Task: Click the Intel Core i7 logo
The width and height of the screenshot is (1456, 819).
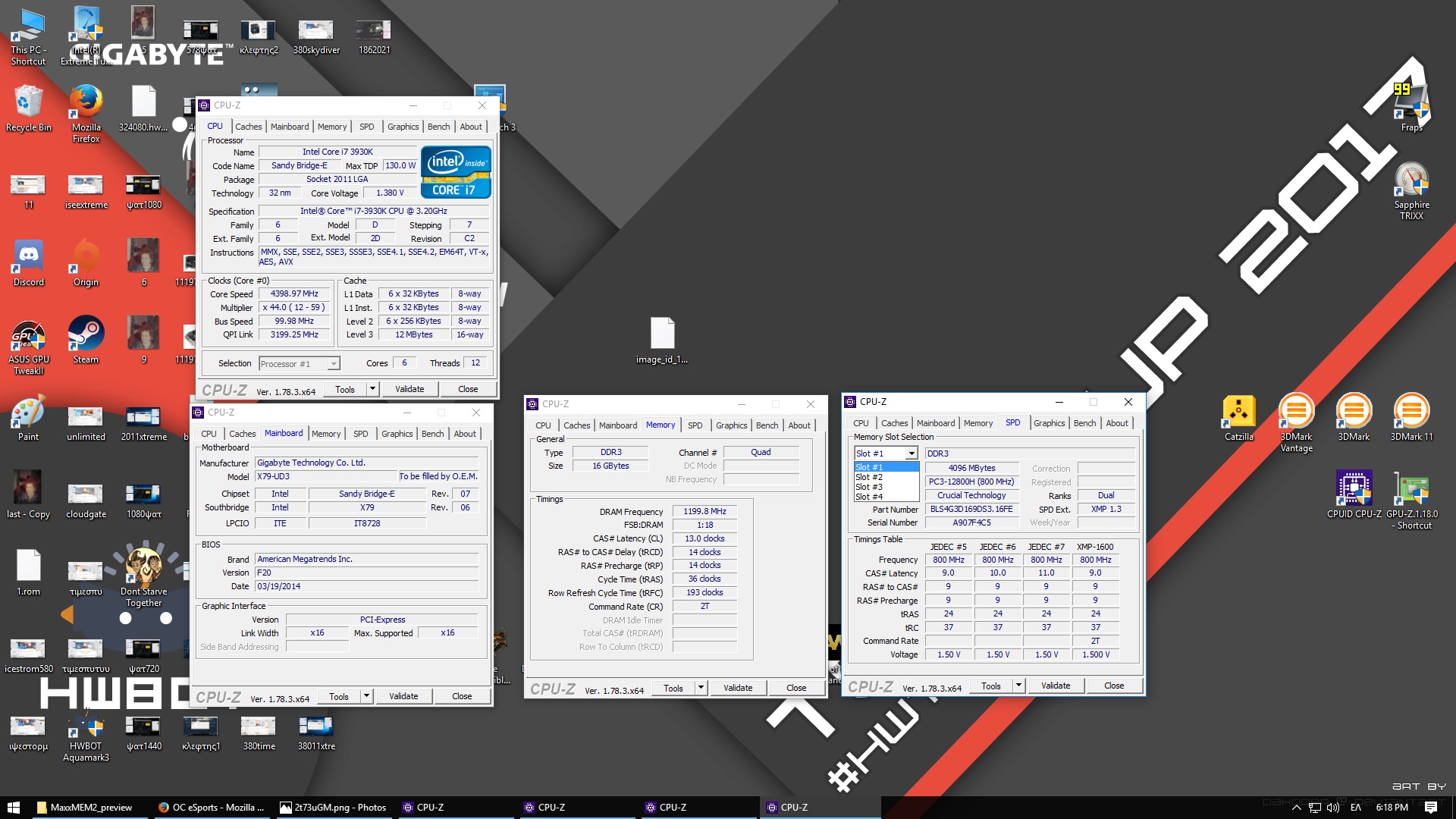Action: pyautogui.click(x=456, y=172)
